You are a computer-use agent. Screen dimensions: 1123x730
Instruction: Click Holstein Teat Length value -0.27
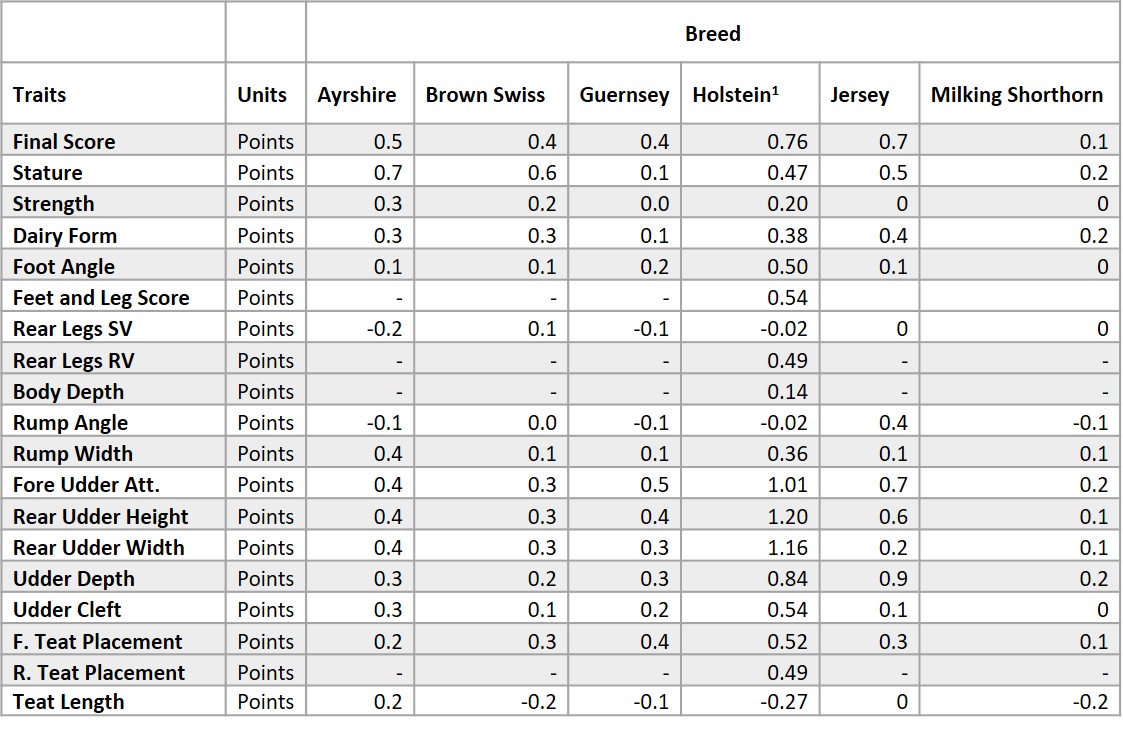pyautogui.click(x=784, y=702)
